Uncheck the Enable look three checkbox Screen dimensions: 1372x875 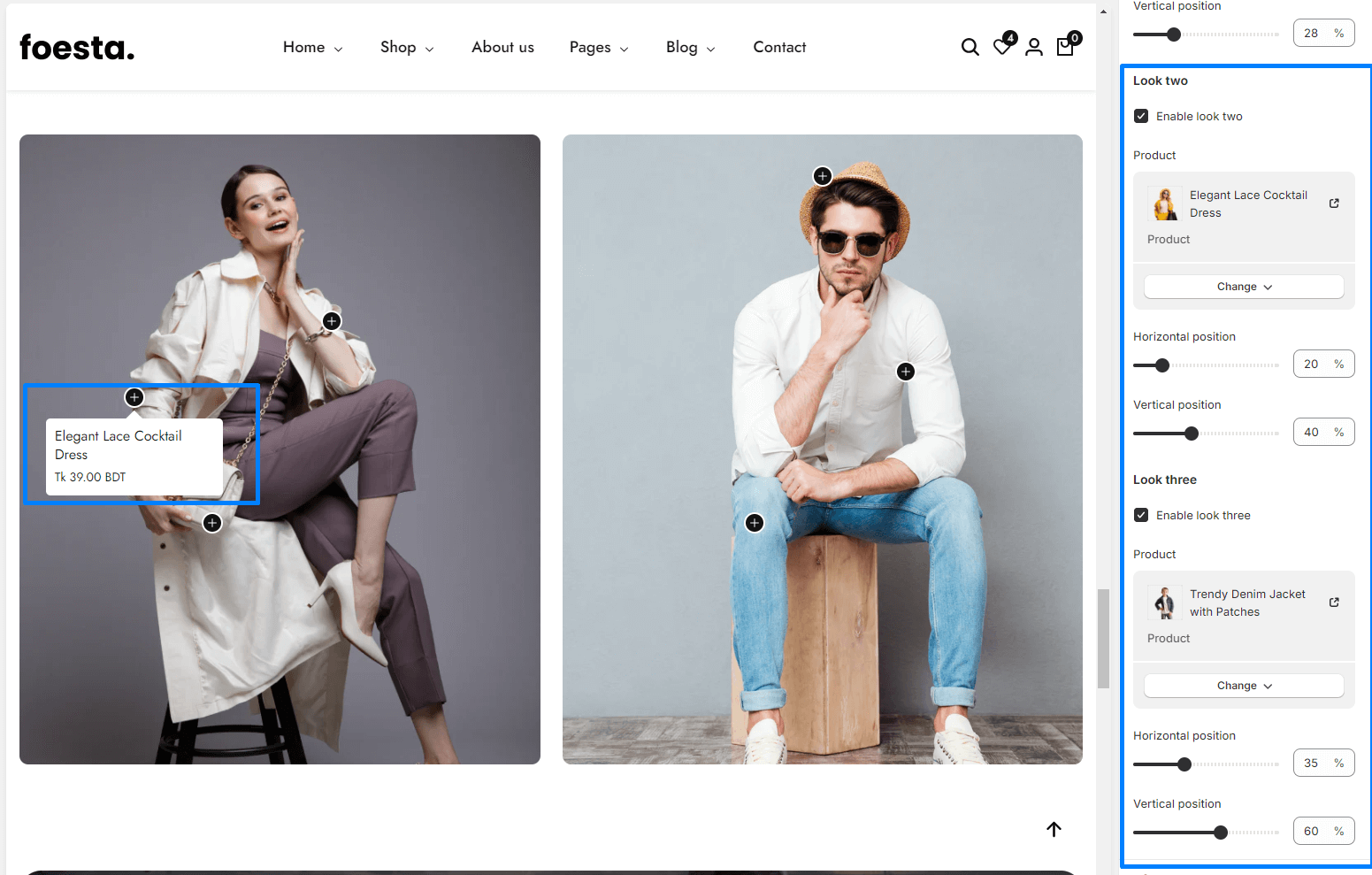tap(1141, 516)
